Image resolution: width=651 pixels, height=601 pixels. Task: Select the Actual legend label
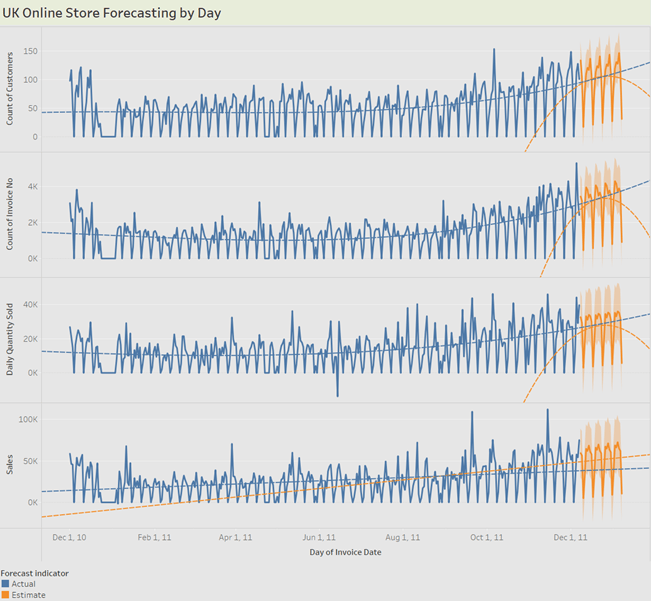[x=24, y=584]
